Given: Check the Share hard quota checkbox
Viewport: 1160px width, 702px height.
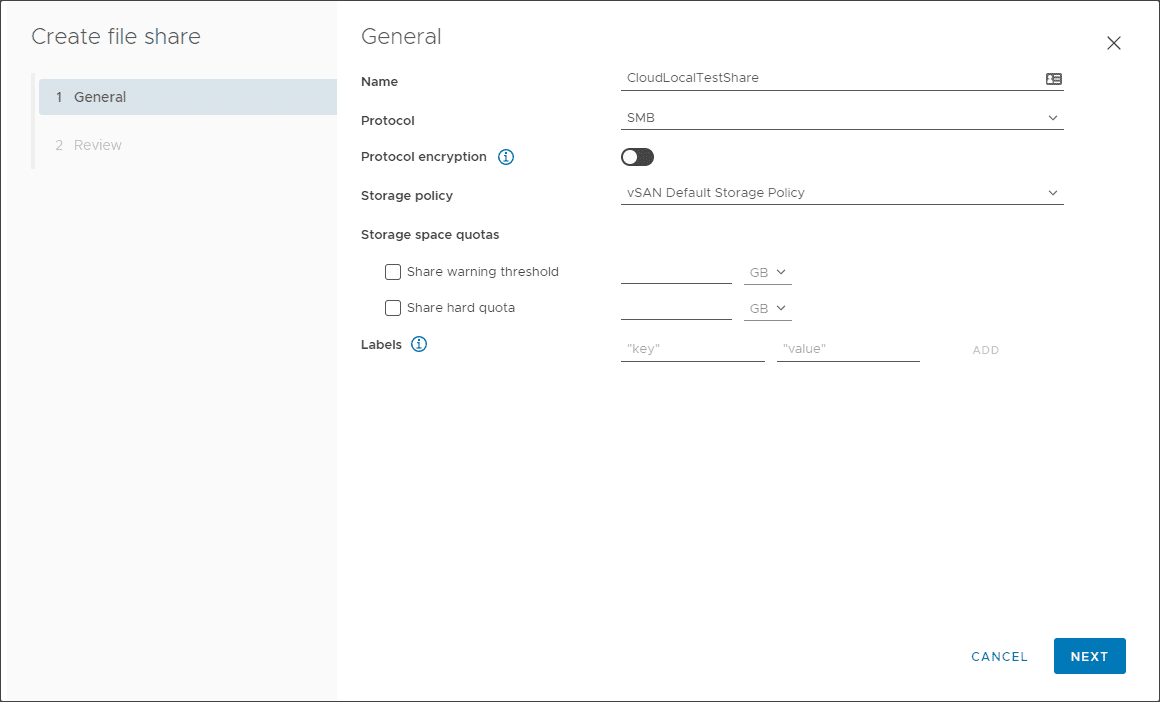Looking at the screenshot, I should pos(392,308).
